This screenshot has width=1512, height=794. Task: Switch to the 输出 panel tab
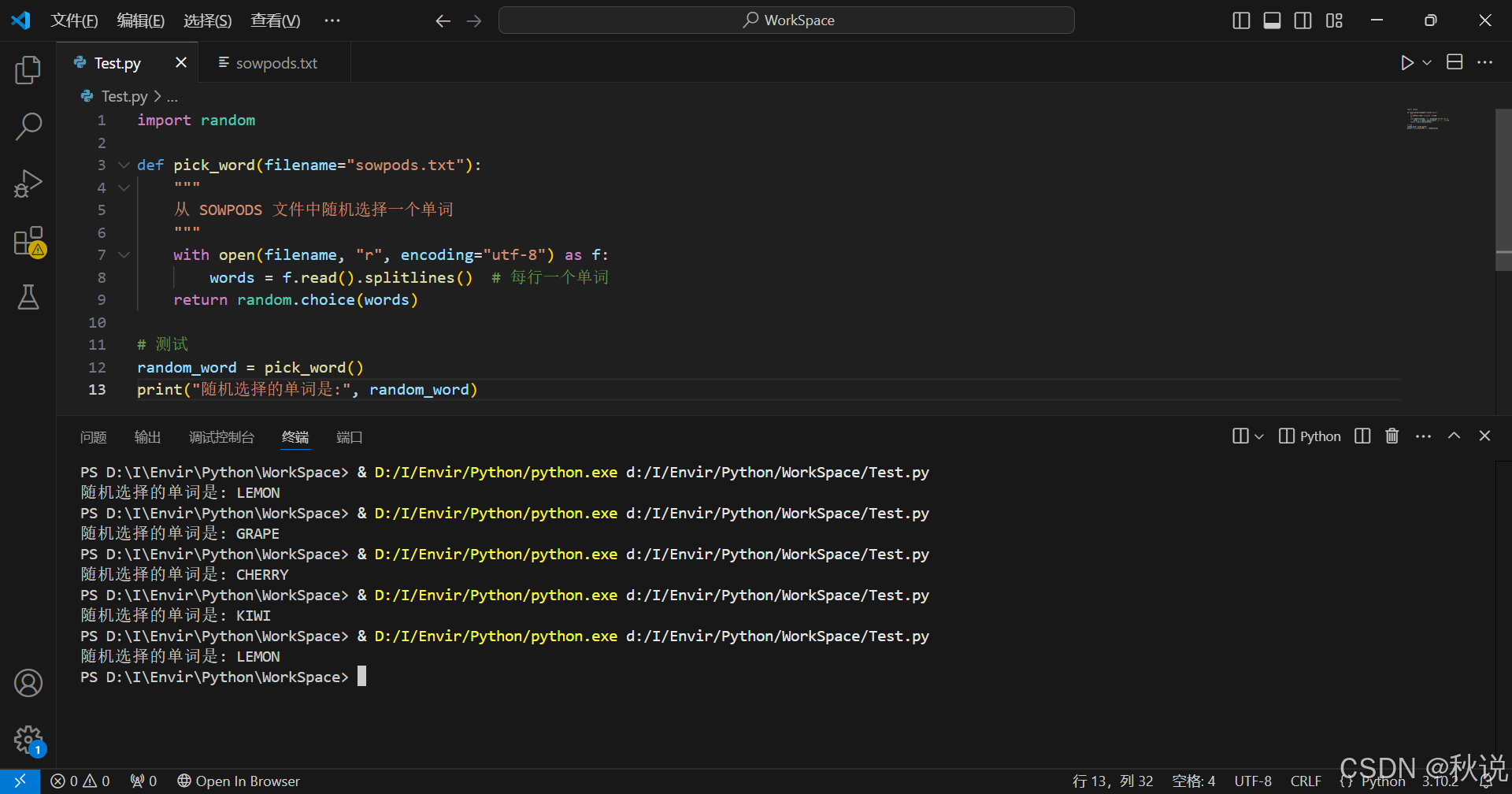point(147,437)
